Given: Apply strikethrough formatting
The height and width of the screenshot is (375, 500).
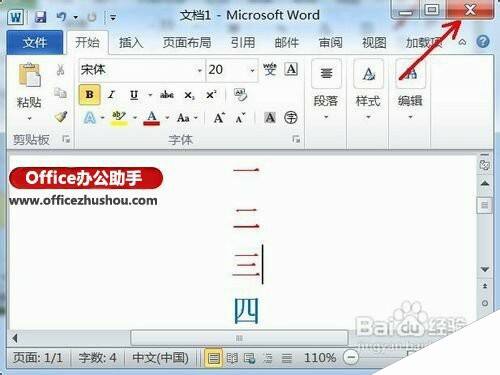Looking at the screenshot, I should point(167,95).
